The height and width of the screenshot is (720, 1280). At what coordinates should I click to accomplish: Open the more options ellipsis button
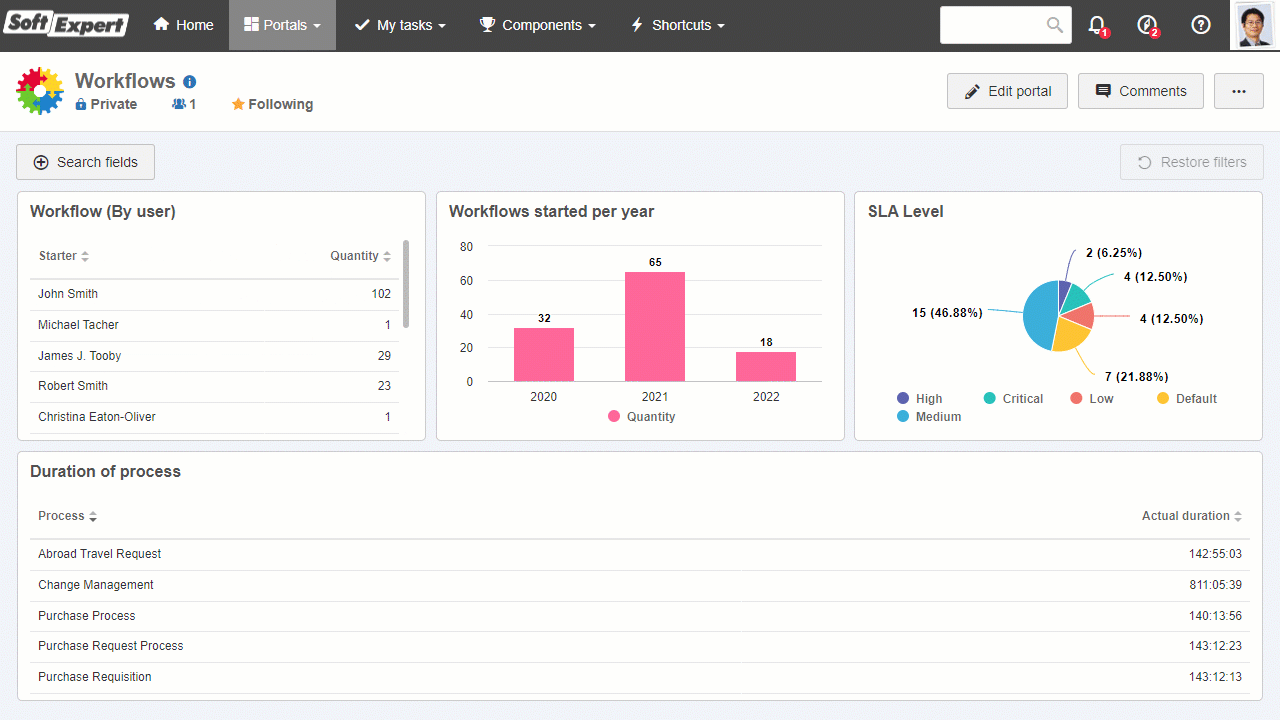pos(1239,91)
